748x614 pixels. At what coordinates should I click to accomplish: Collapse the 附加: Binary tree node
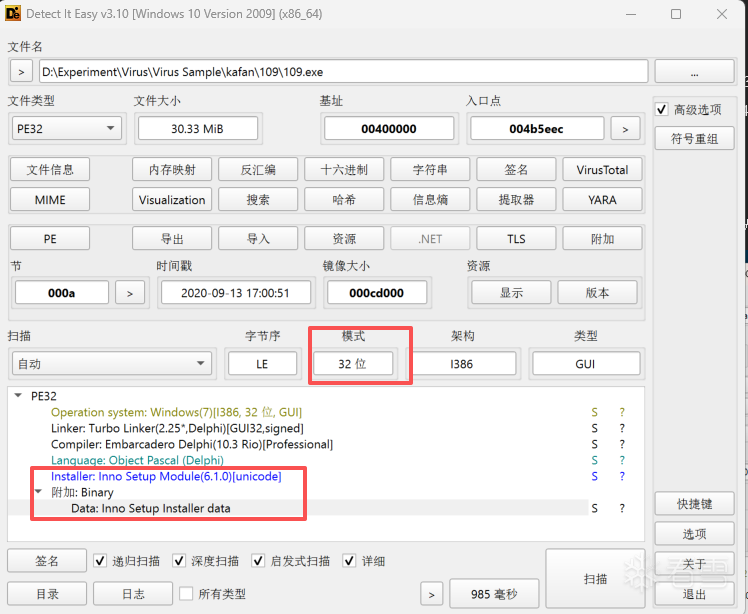(x=39, y=492)
